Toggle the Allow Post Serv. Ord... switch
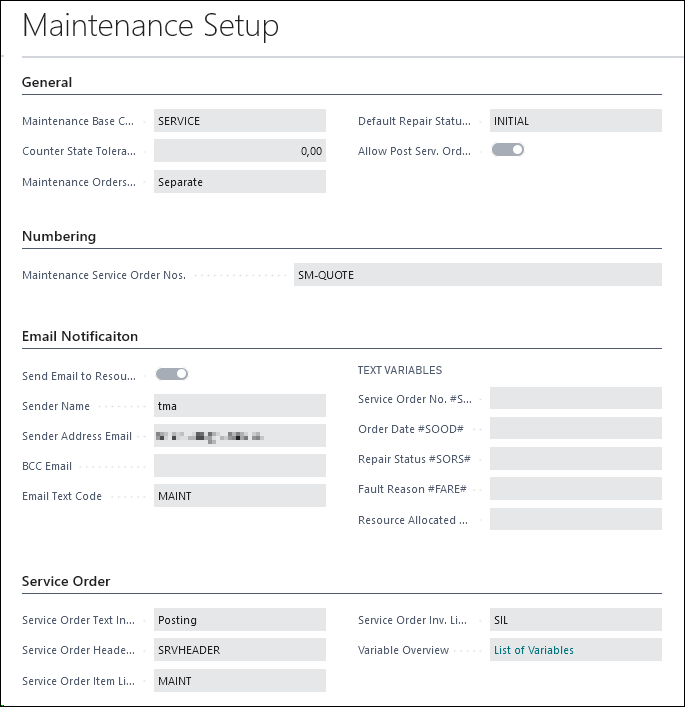The width and height of the screenshot is (685, 707). click(x=507, y=150)
